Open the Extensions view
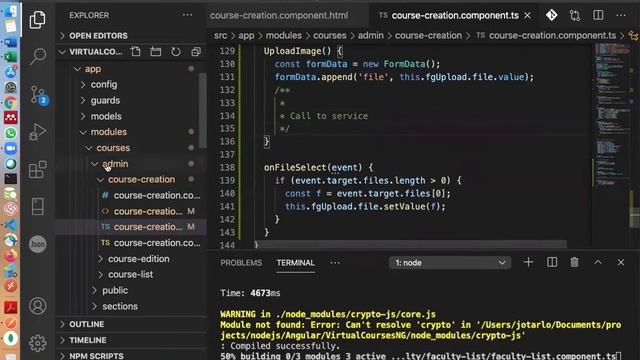Screen dimensions: 640x360 [37, 169]
